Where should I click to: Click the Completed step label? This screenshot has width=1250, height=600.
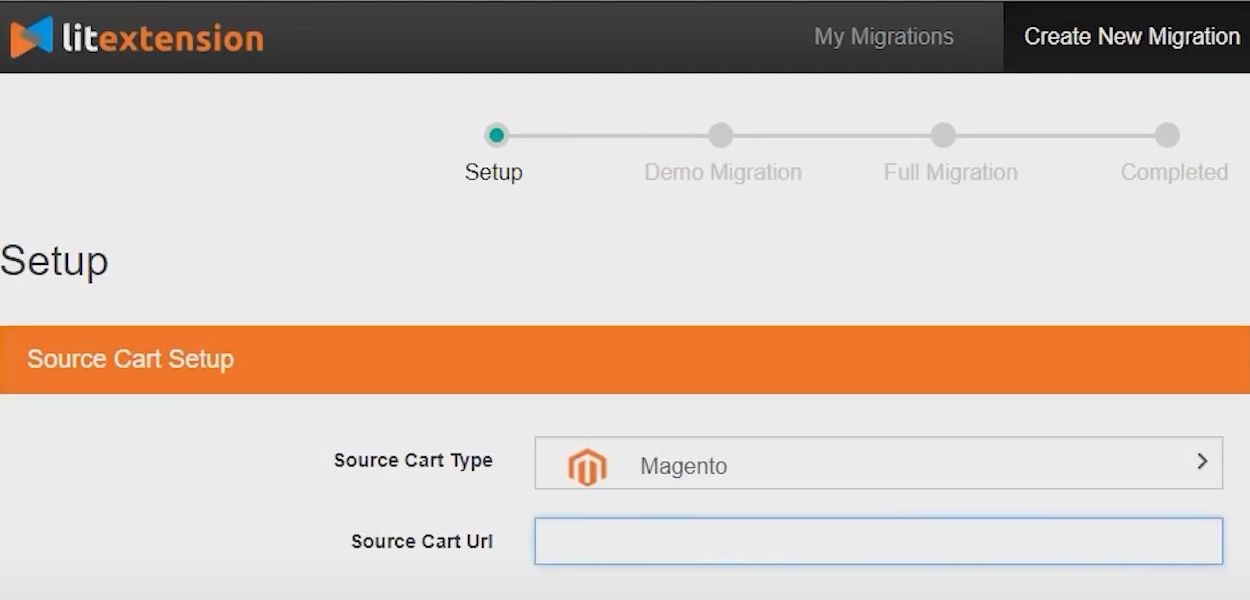[x=1174, y=172]
